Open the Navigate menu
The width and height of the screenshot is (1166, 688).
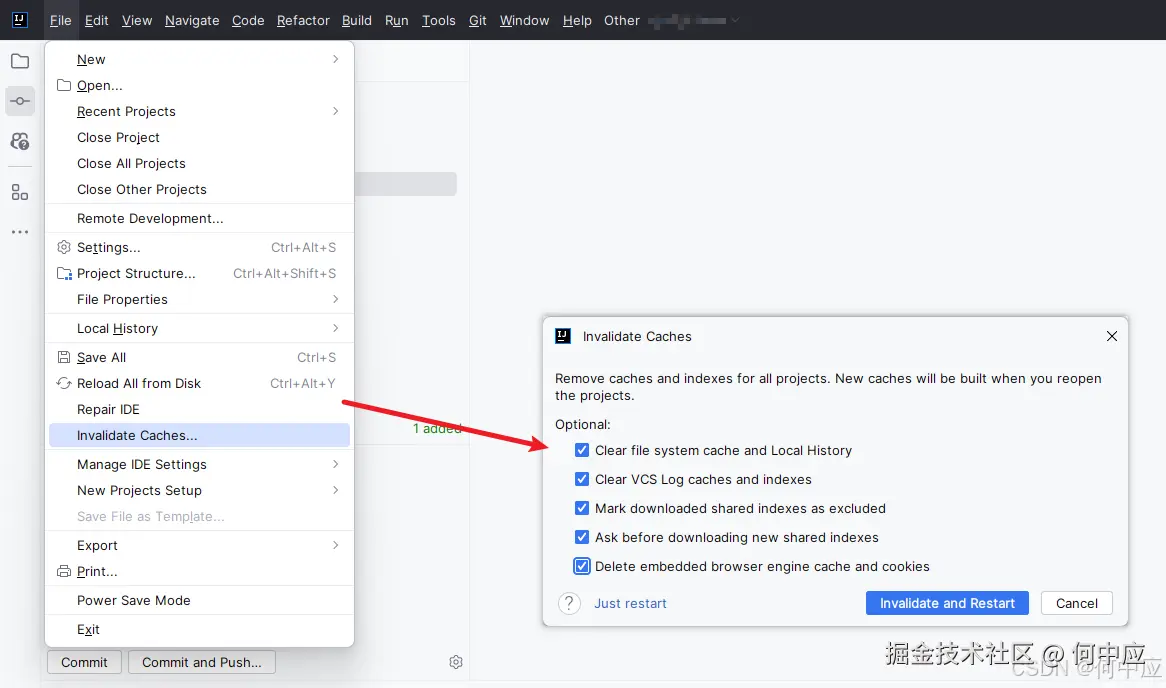(x=192, y=21)
